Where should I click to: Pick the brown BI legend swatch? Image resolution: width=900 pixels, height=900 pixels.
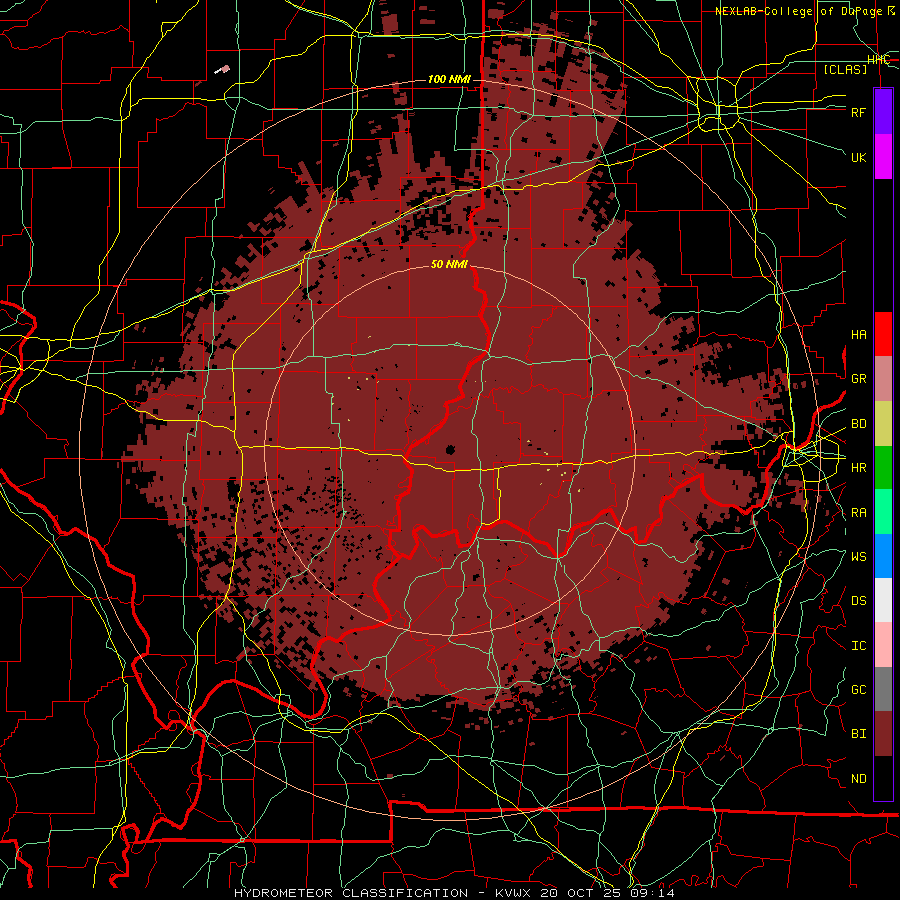click(x=883, y=734)
